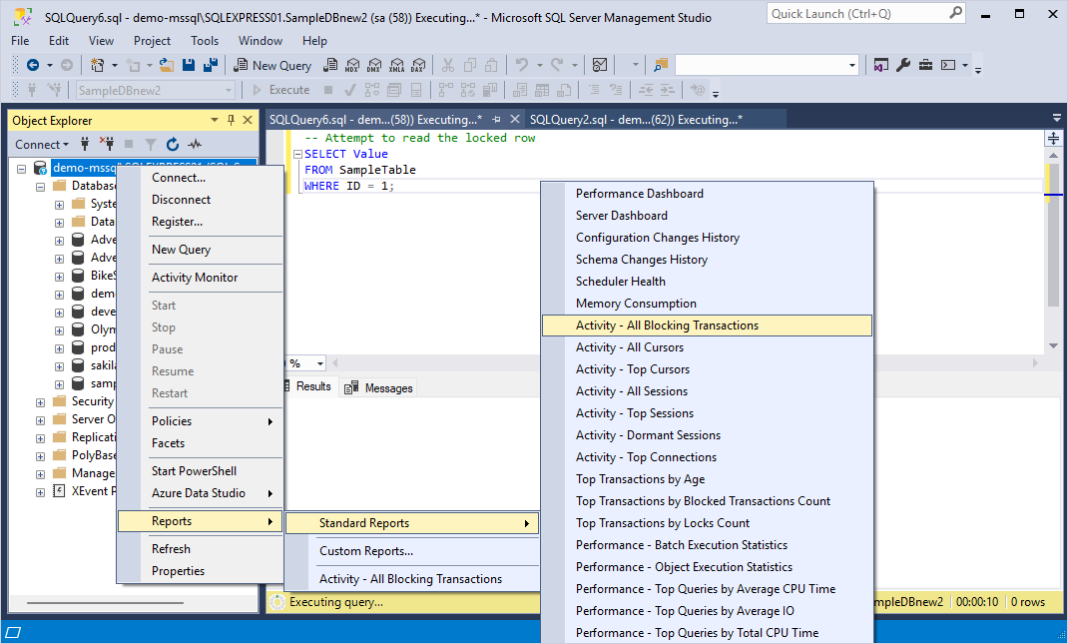The width and height of the screenshot is (1068, 644).
Task: Open the Connect dropdown in Object Explorer
Action: click(x=42, y=144)
